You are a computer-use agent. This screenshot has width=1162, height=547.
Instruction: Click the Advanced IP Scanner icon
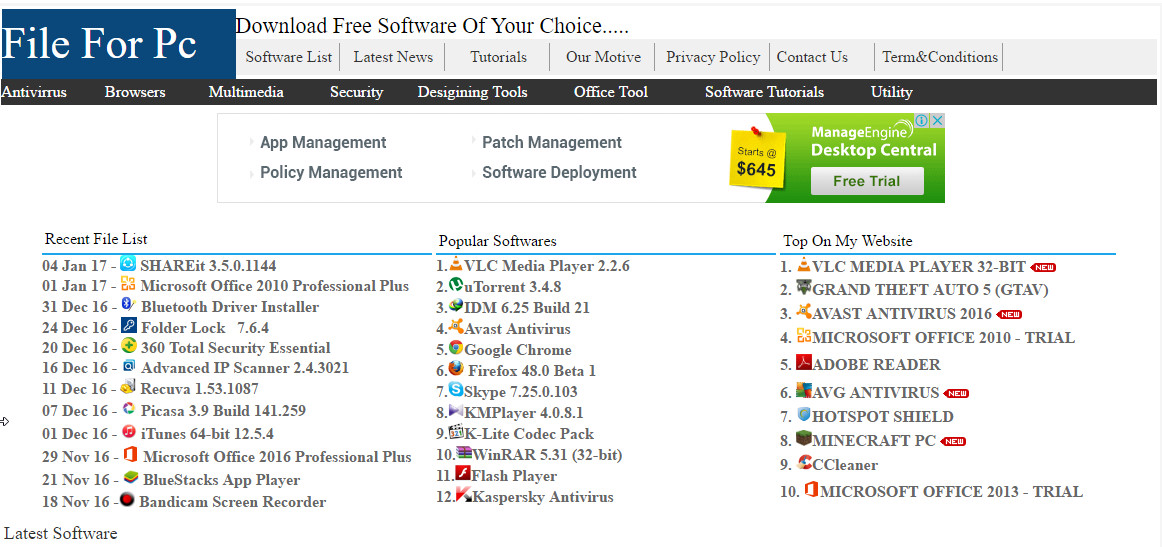click(128, 365)
